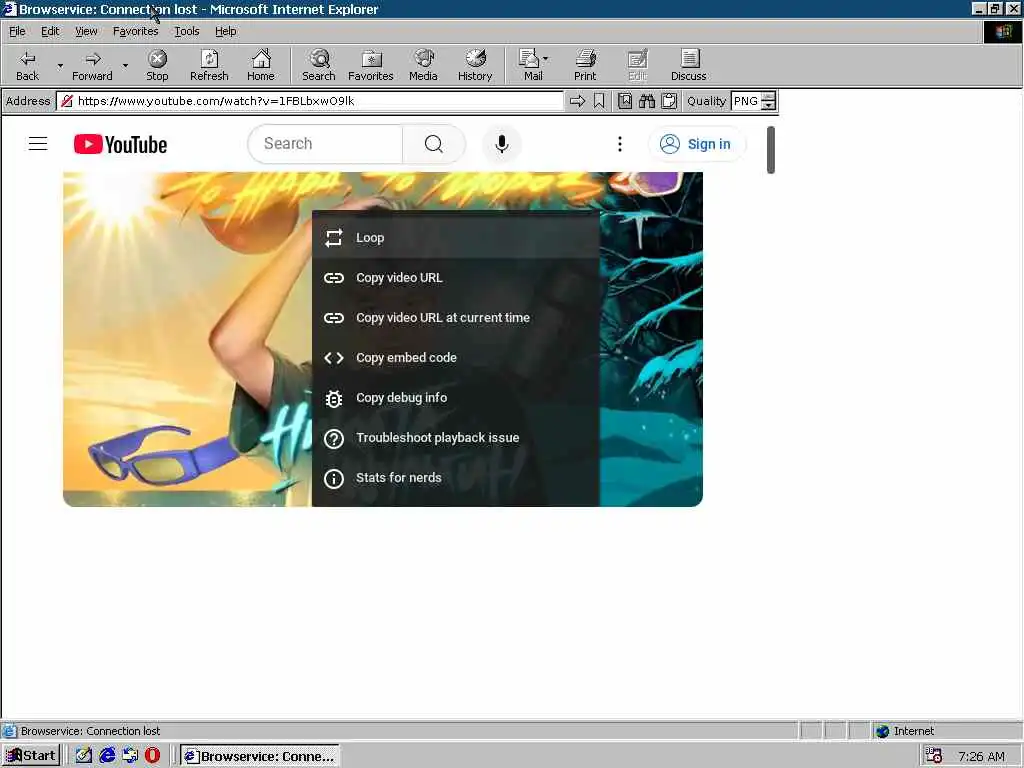Screen dimensions: 1024x768
Task: Open the Edit menu
Action: (50, 31)
